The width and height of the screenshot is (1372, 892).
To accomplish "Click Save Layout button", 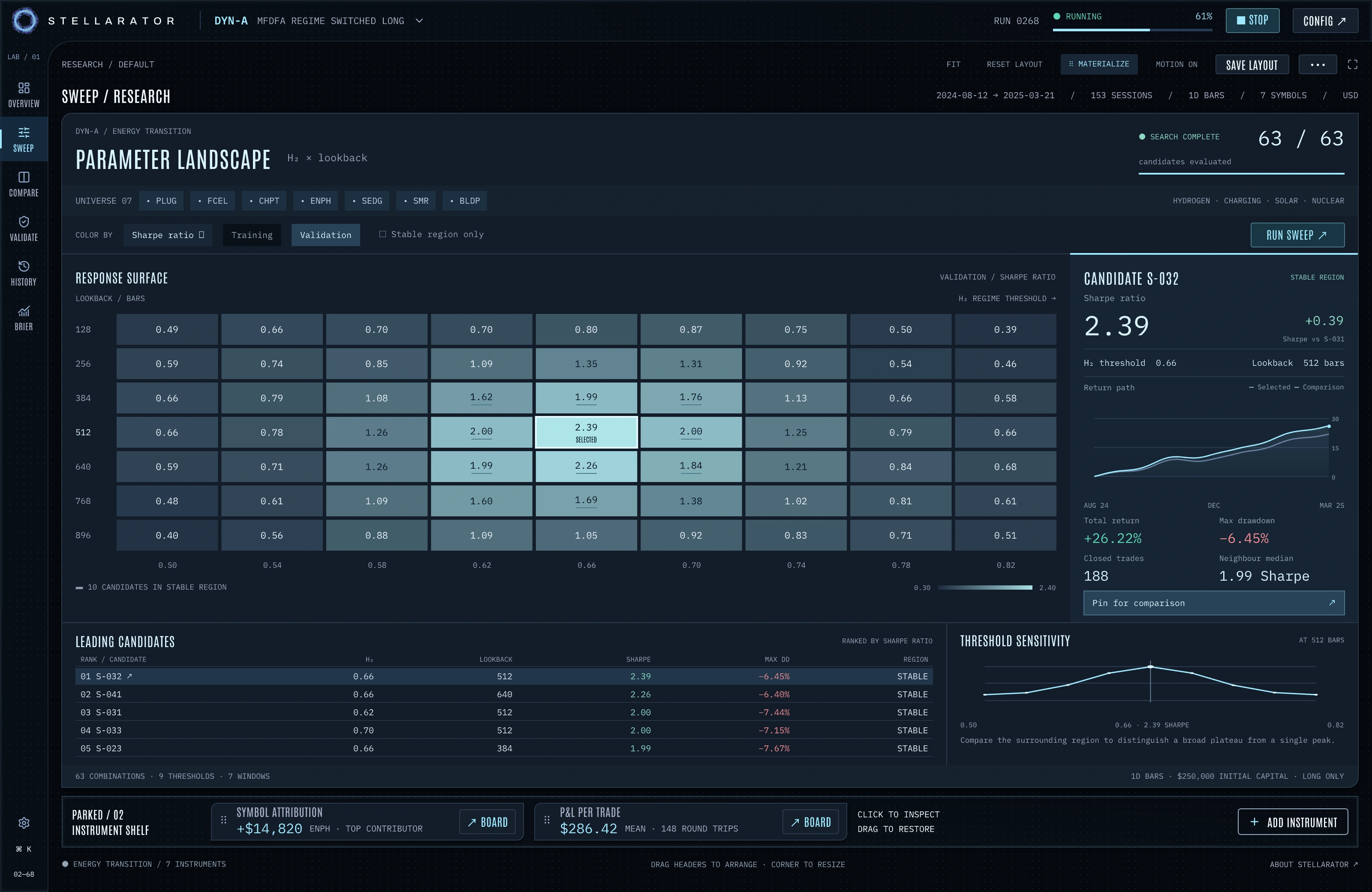I will coord(1252,65).
